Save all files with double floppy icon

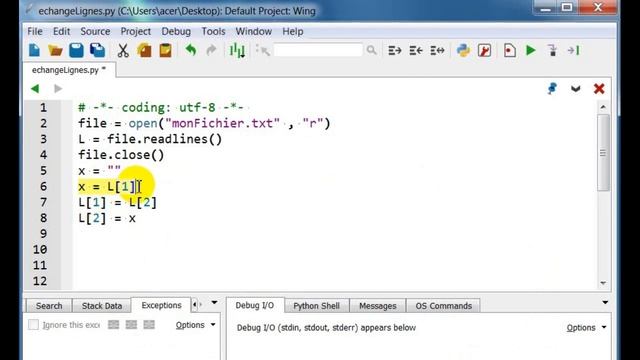[98, 51]
